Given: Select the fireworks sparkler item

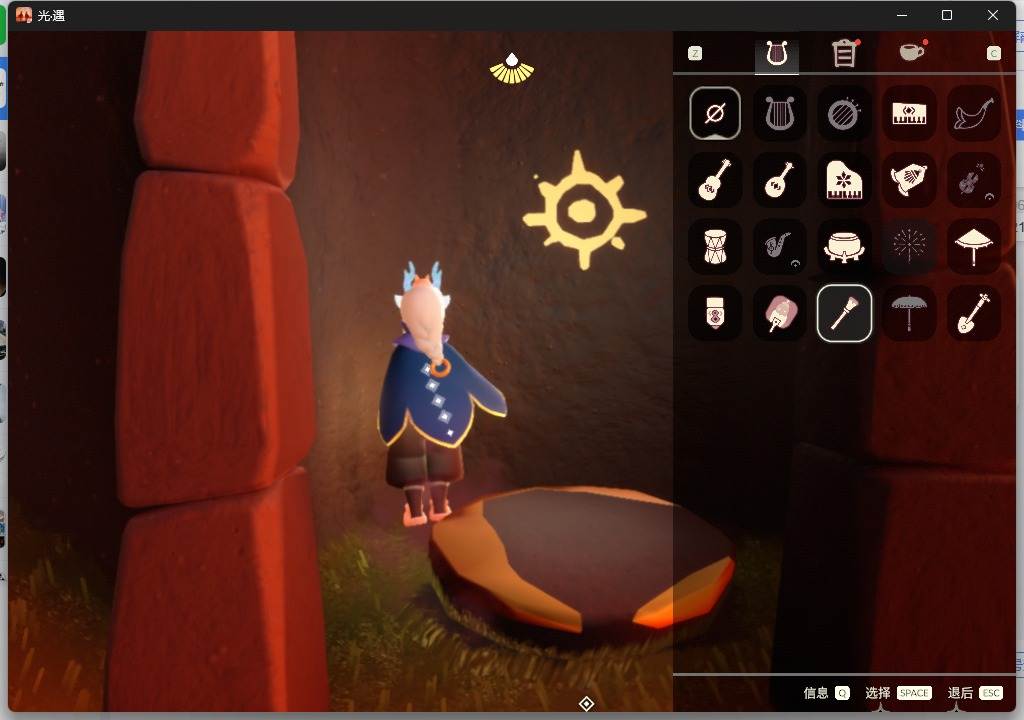Looking at the screenshot, I should click(908, 246).
